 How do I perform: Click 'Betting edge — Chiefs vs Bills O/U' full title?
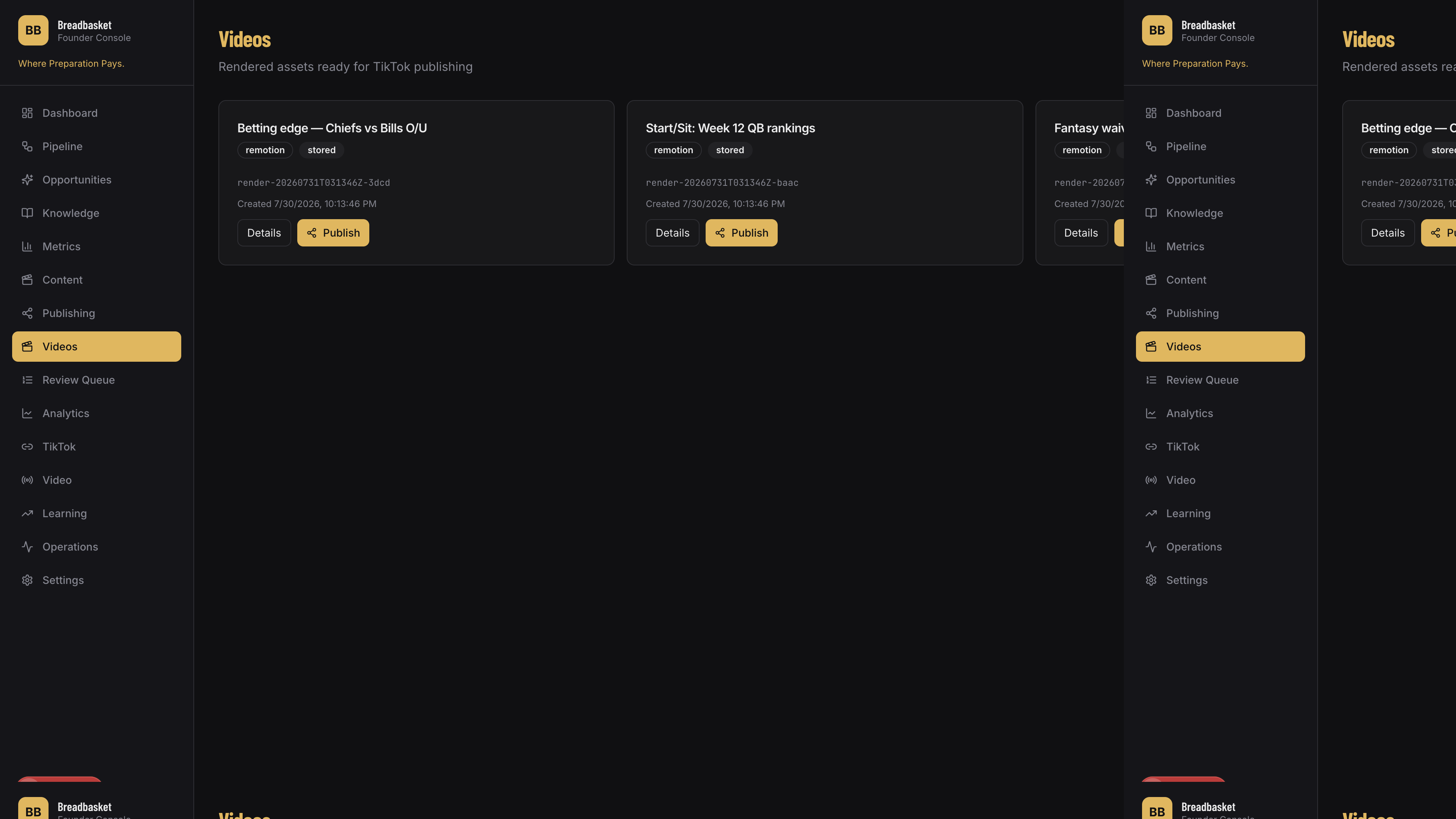pos(332,128)
